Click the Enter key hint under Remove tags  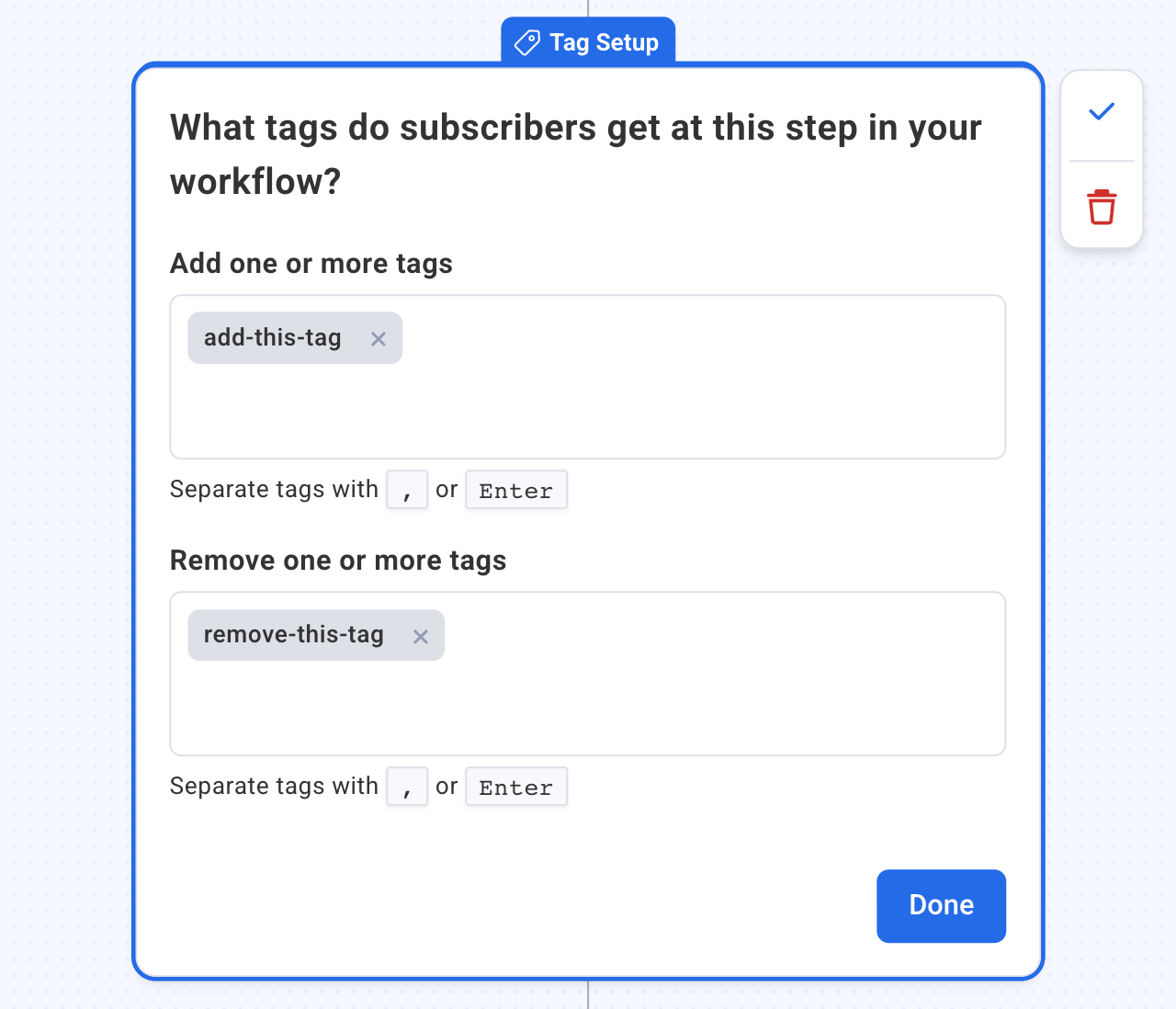(x=515, y=788)
